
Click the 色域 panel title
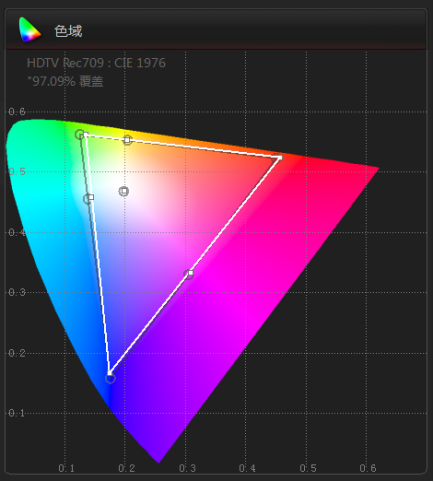(x=68, y=31)
